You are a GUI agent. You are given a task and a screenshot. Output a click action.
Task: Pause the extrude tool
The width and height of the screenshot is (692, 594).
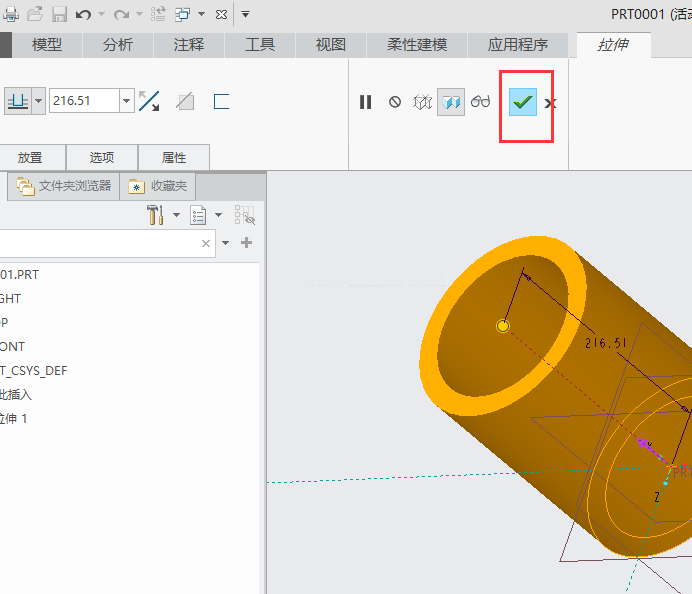tap(366, 101)
